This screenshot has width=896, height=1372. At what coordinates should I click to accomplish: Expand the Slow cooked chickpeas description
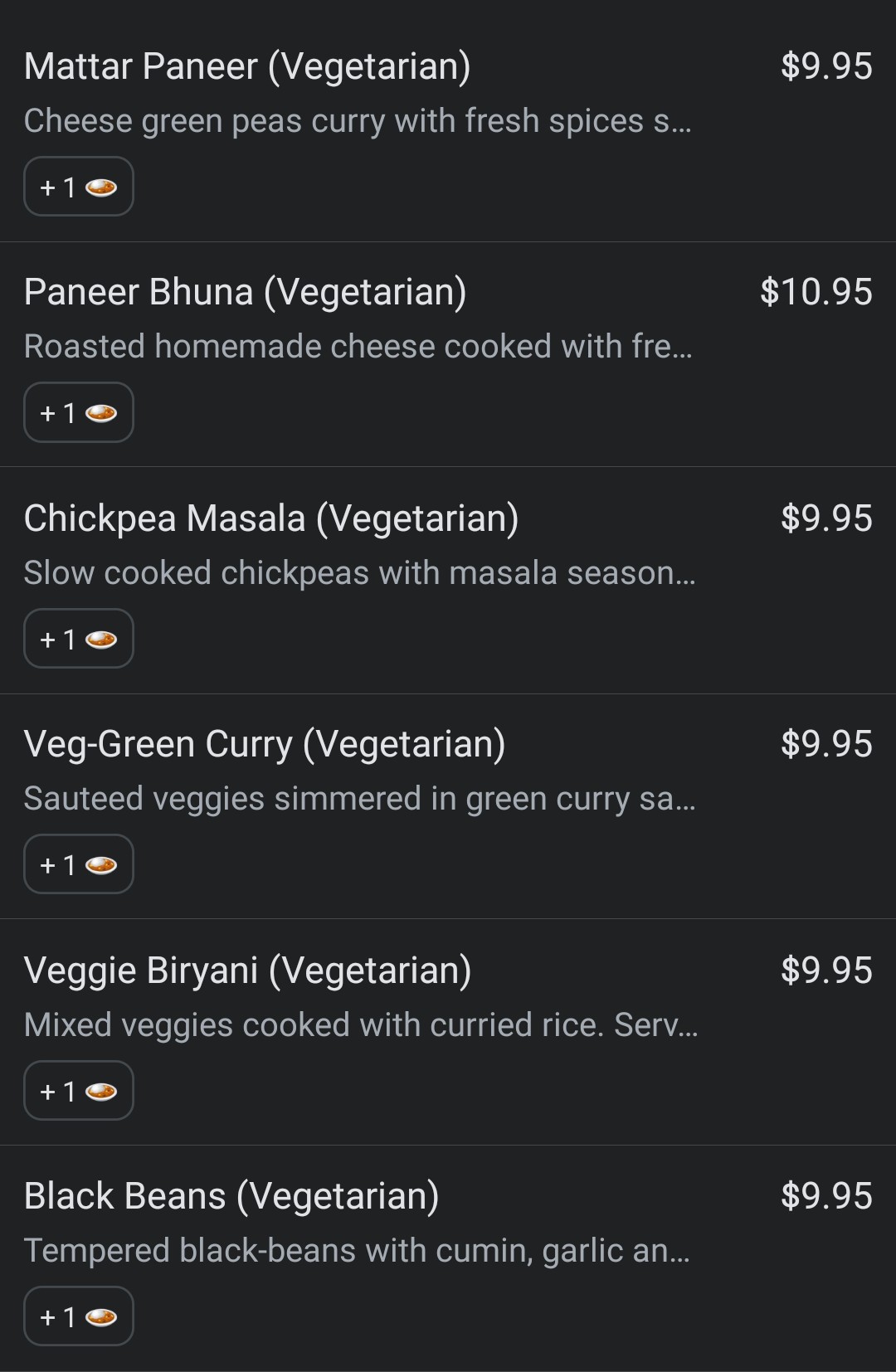click(359, 573)
